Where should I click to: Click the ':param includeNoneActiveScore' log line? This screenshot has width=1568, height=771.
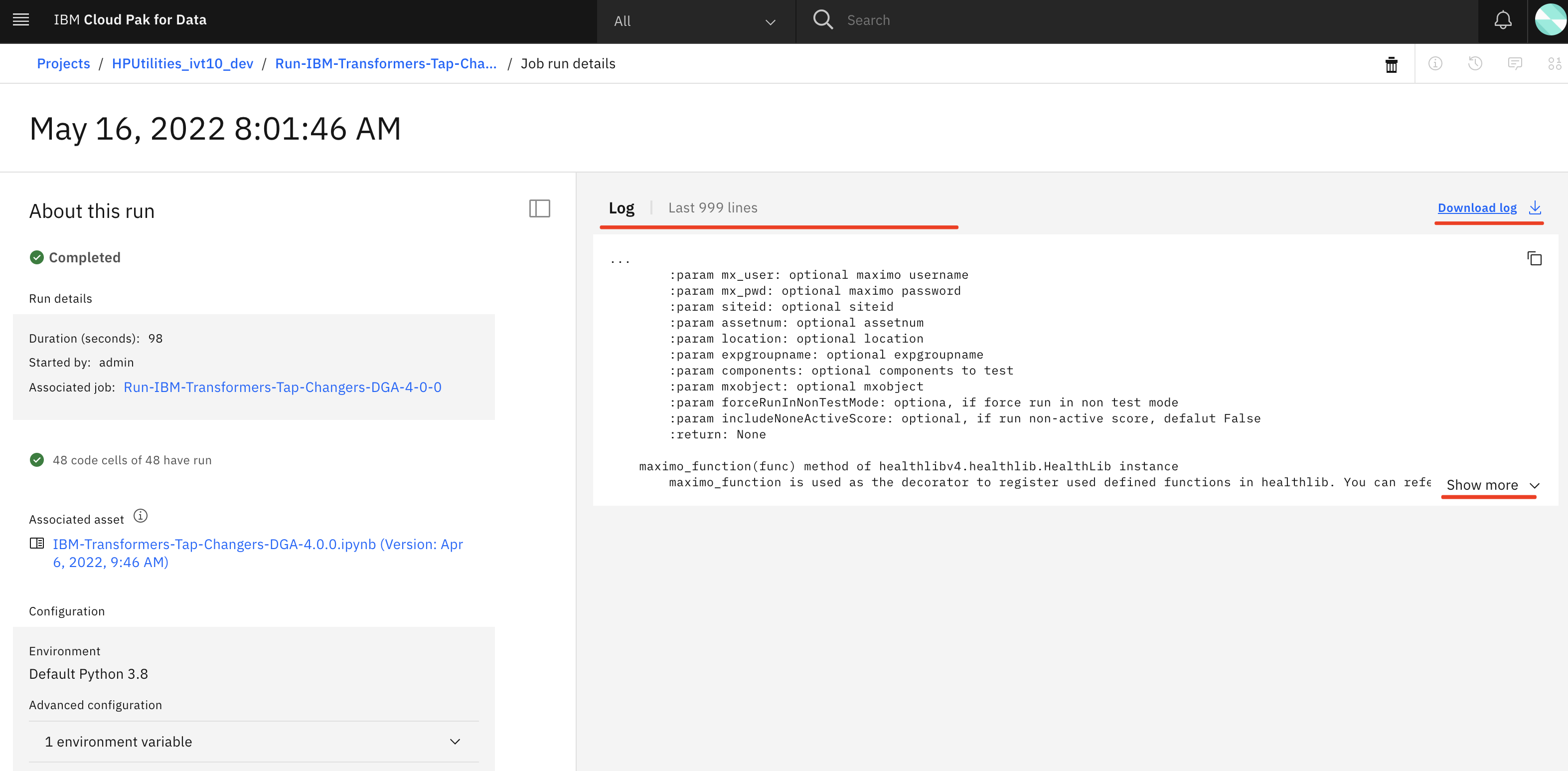point(965,419)
